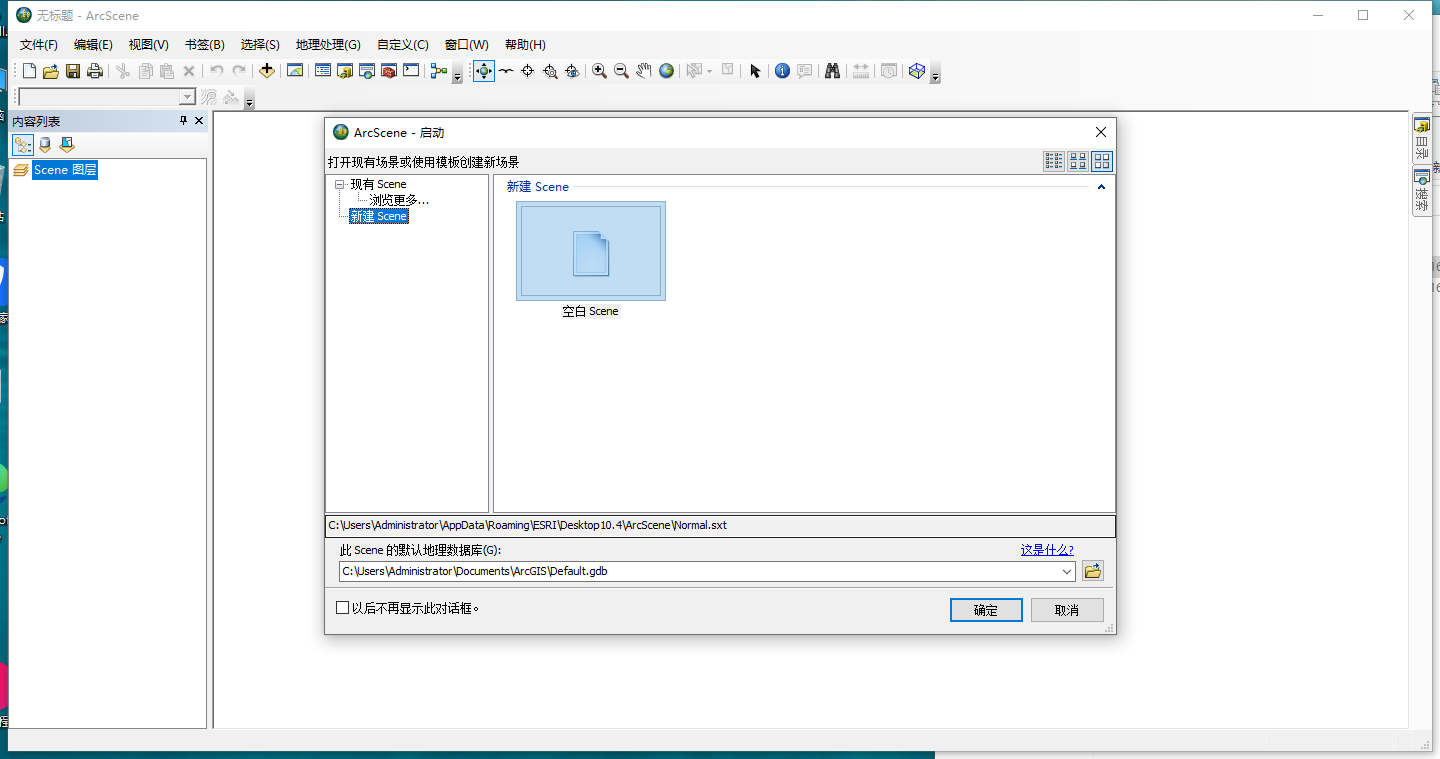
Task: Select the Pan hand tool
Action: click(644, 71)
